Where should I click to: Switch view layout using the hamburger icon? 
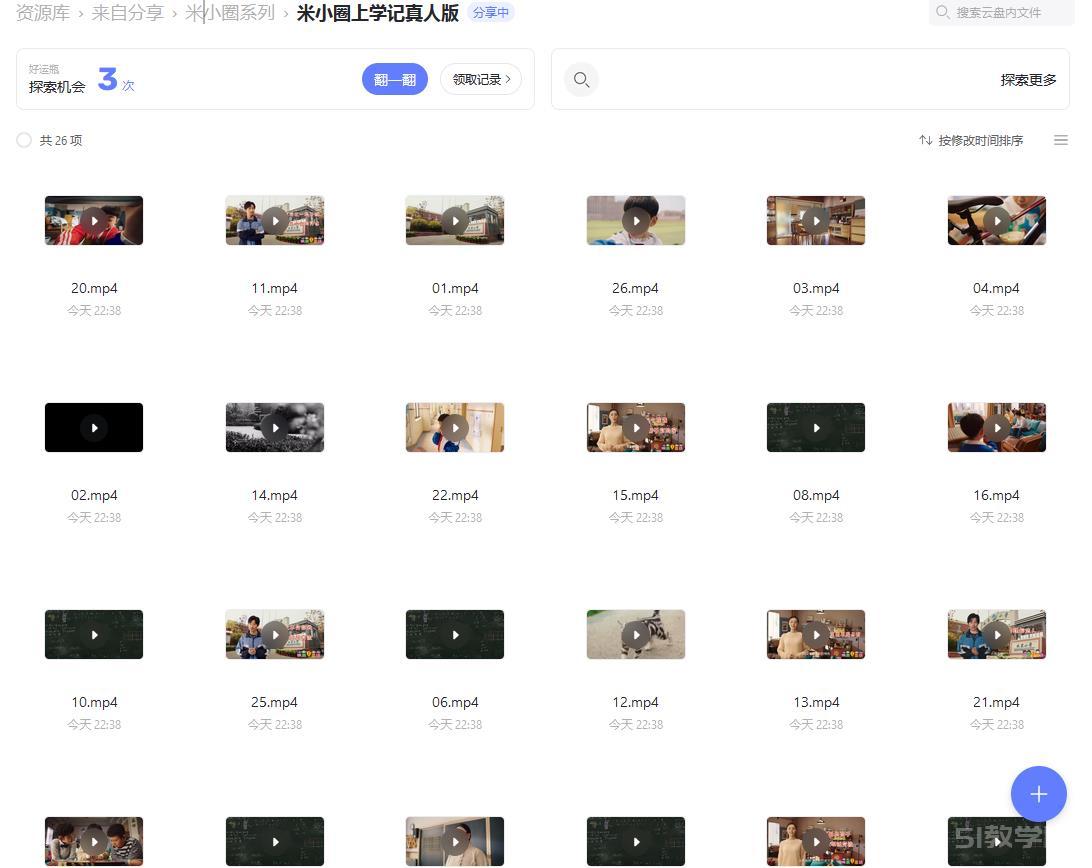pos(1061,140)
